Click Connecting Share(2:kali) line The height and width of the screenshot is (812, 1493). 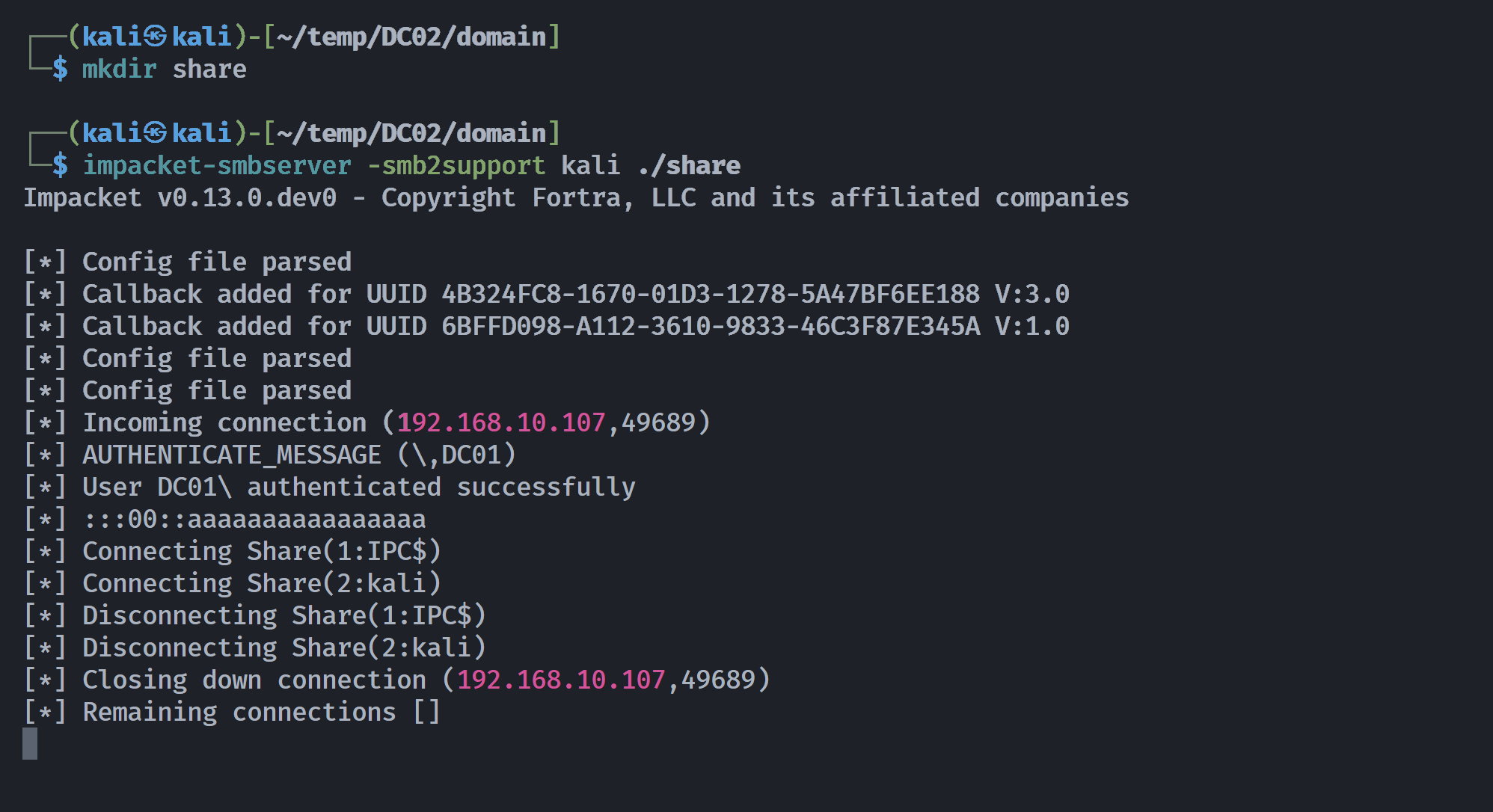click(x=233, y=583)
